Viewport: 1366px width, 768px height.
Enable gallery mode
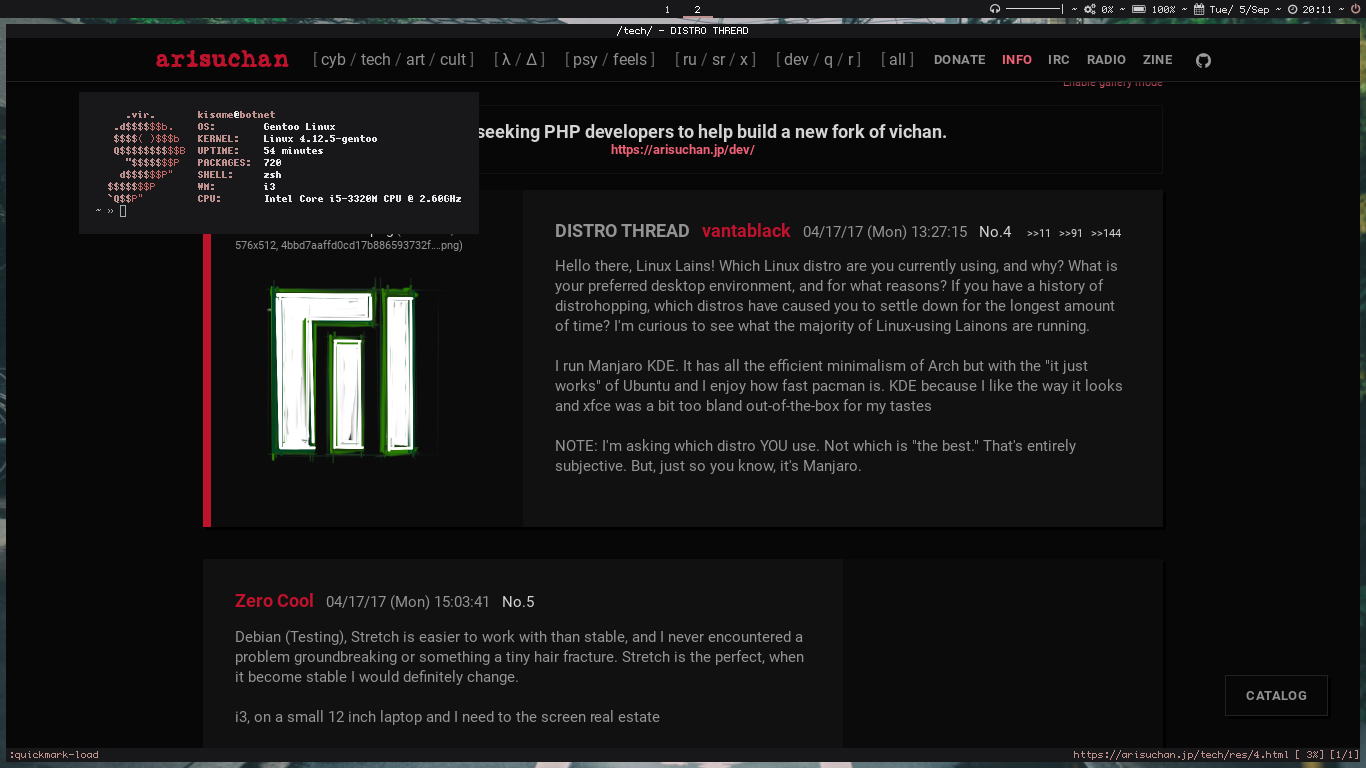[1112, 83]
